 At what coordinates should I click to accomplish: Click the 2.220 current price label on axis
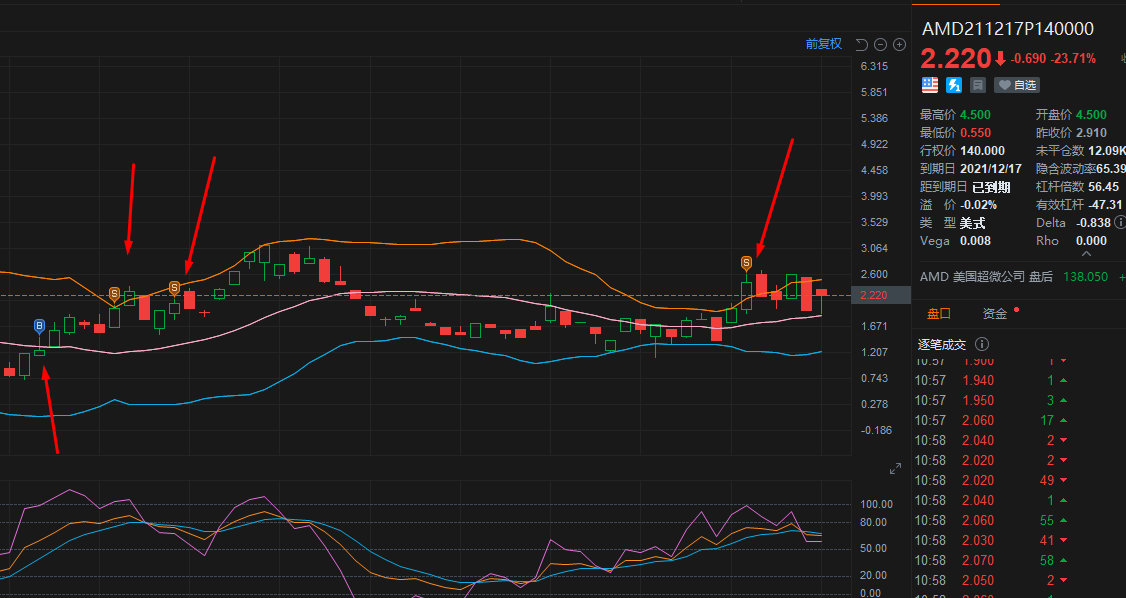[880, 295]
